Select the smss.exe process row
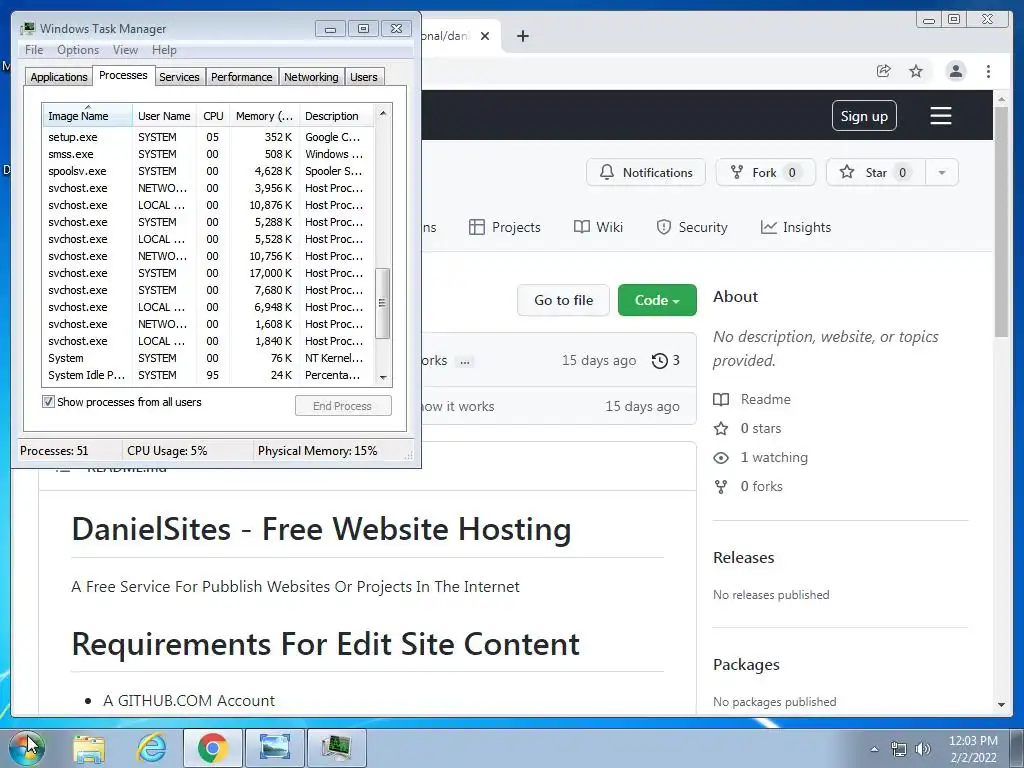 pyautogui.click(x=208, y=154)
